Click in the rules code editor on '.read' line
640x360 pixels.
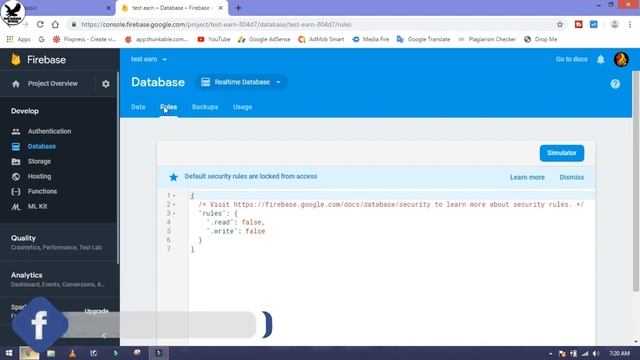pyautogui.click(x=237, y=222)
